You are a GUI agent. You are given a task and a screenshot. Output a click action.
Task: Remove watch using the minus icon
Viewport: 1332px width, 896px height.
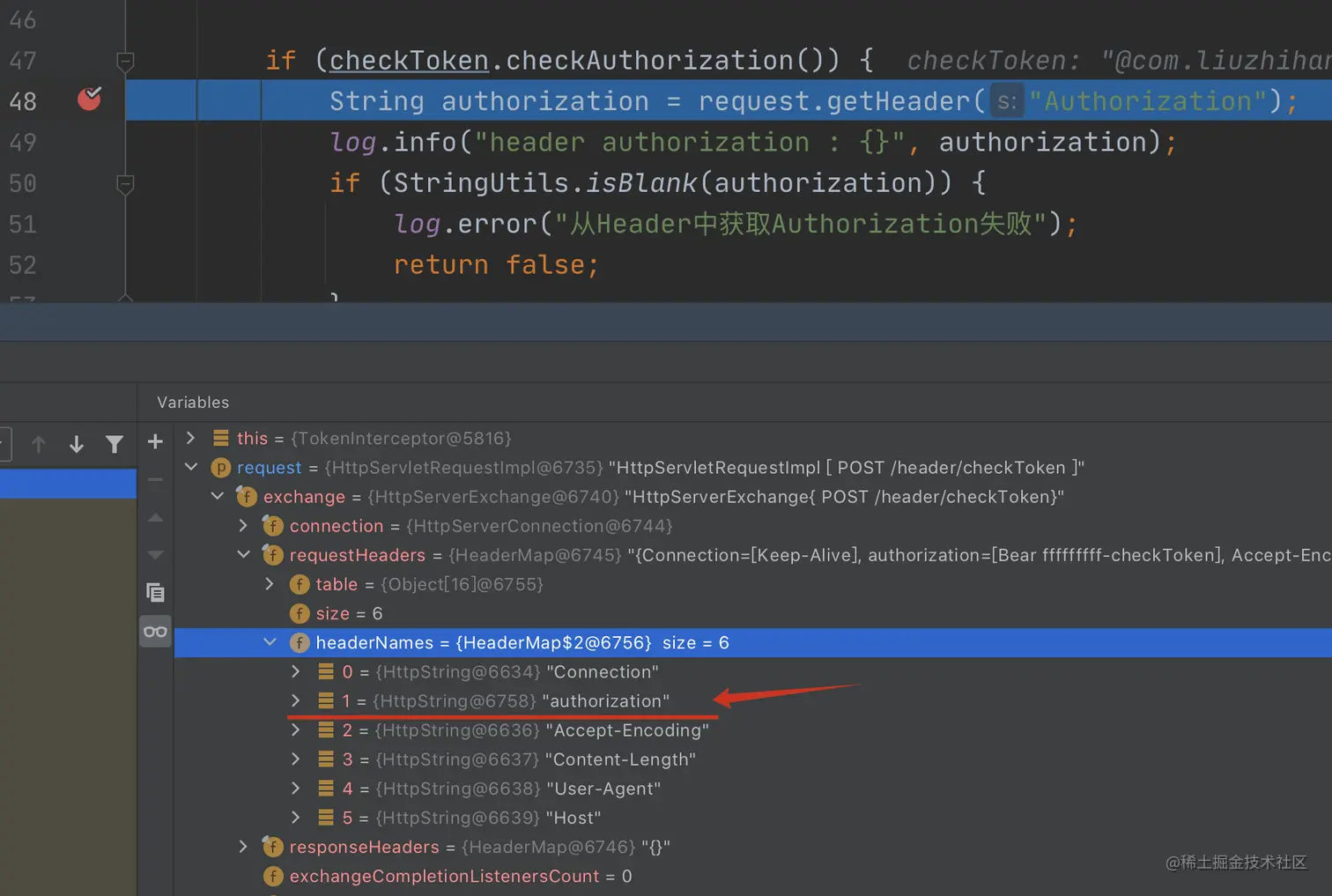(155, 479)
